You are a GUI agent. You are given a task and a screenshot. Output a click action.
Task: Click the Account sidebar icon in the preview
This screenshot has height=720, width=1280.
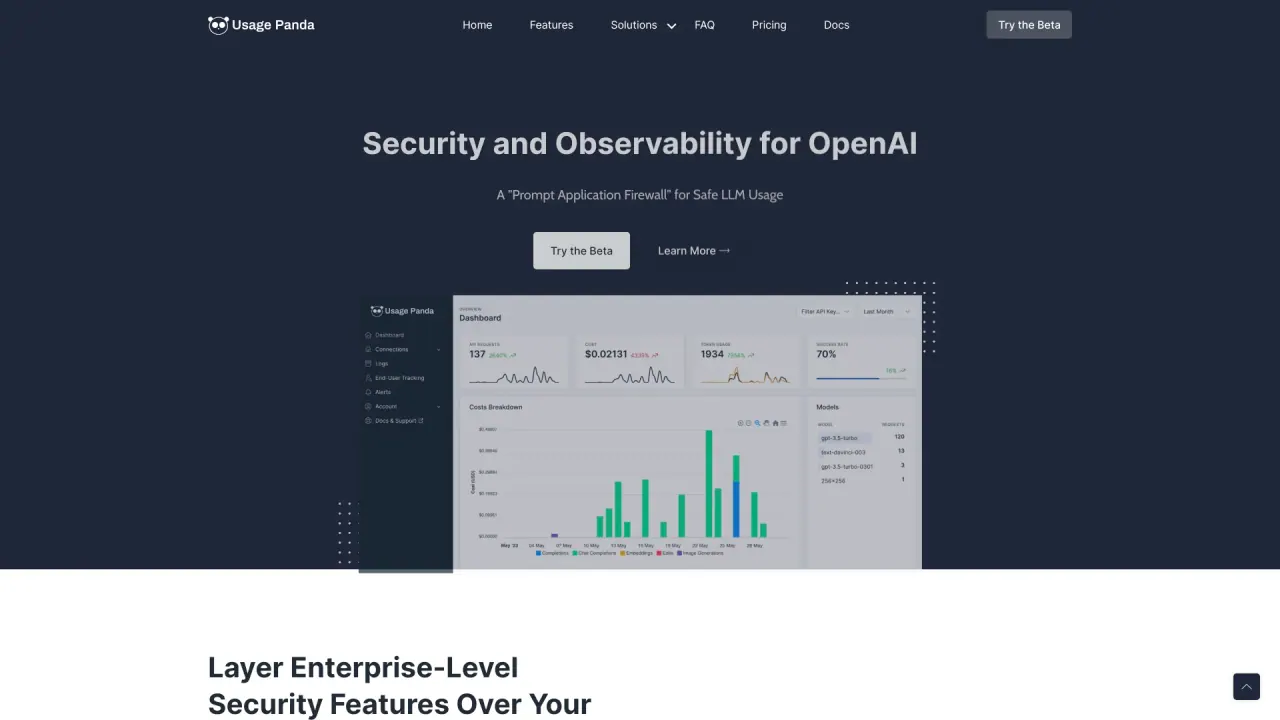point(368,406)
